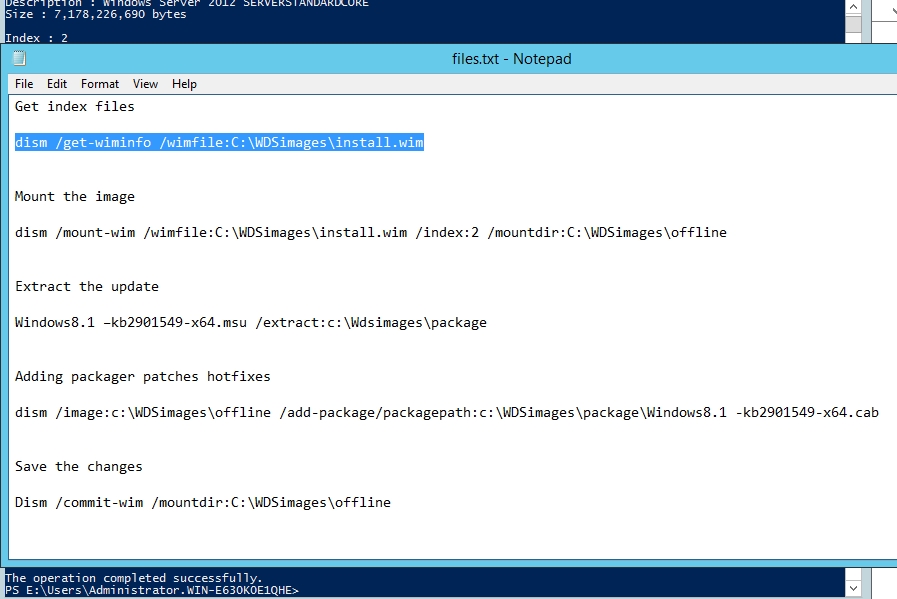
Task: Click the PowerShell prompt PS E:\Users\Administrator
Action: pyautogui.click(x=151, y=590)
